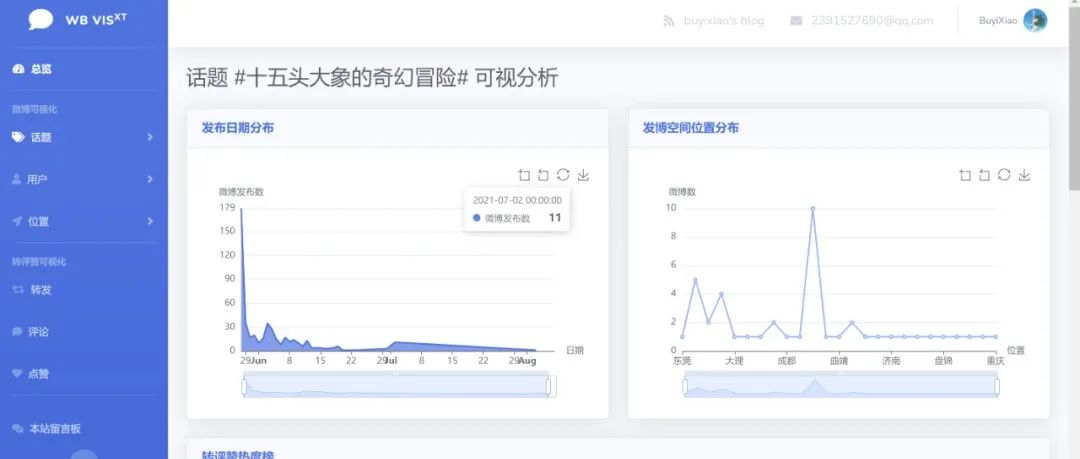Visit buyixiao's blog link
This screenshot has width=1080, height=459.
[x=723, y=21]
